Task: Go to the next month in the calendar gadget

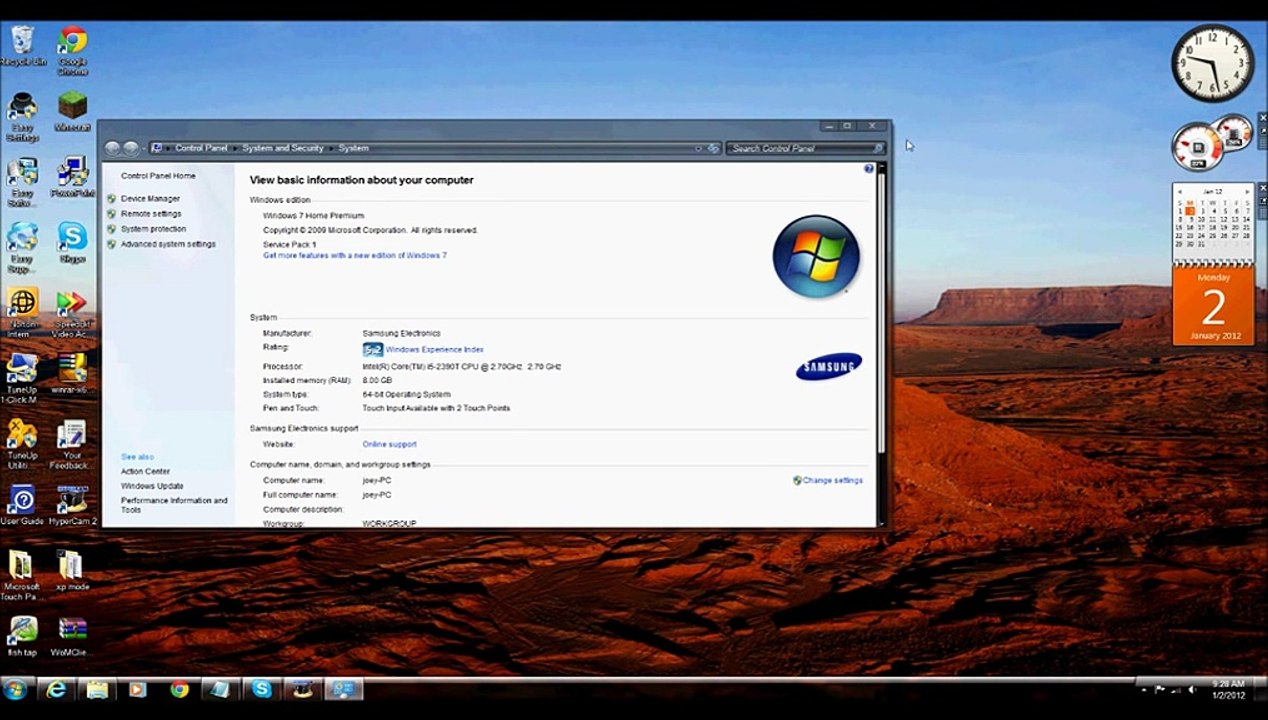Action: click(x=1247, y=191)
